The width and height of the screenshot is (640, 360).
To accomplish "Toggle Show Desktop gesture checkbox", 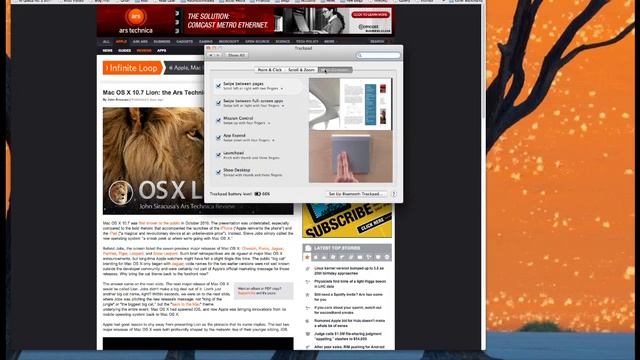I will click(218, 172).
